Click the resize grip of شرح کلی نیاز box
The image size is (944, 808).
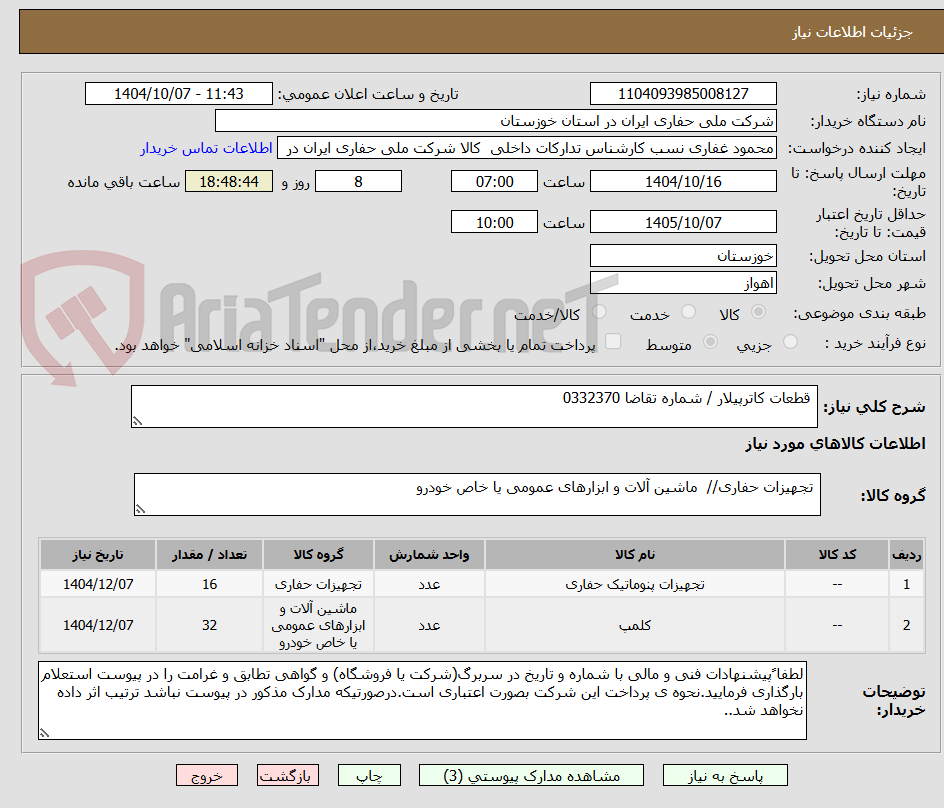point(137,421)
